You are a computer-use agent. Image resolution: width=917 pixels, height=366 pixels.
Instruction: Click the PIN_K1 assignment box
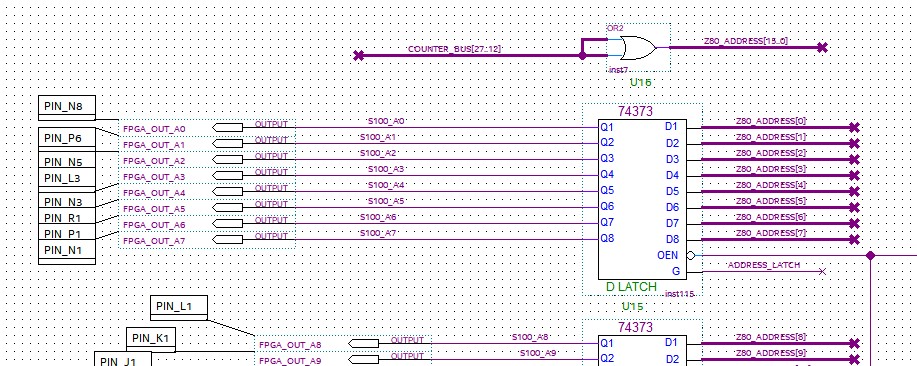coord(151,339)
